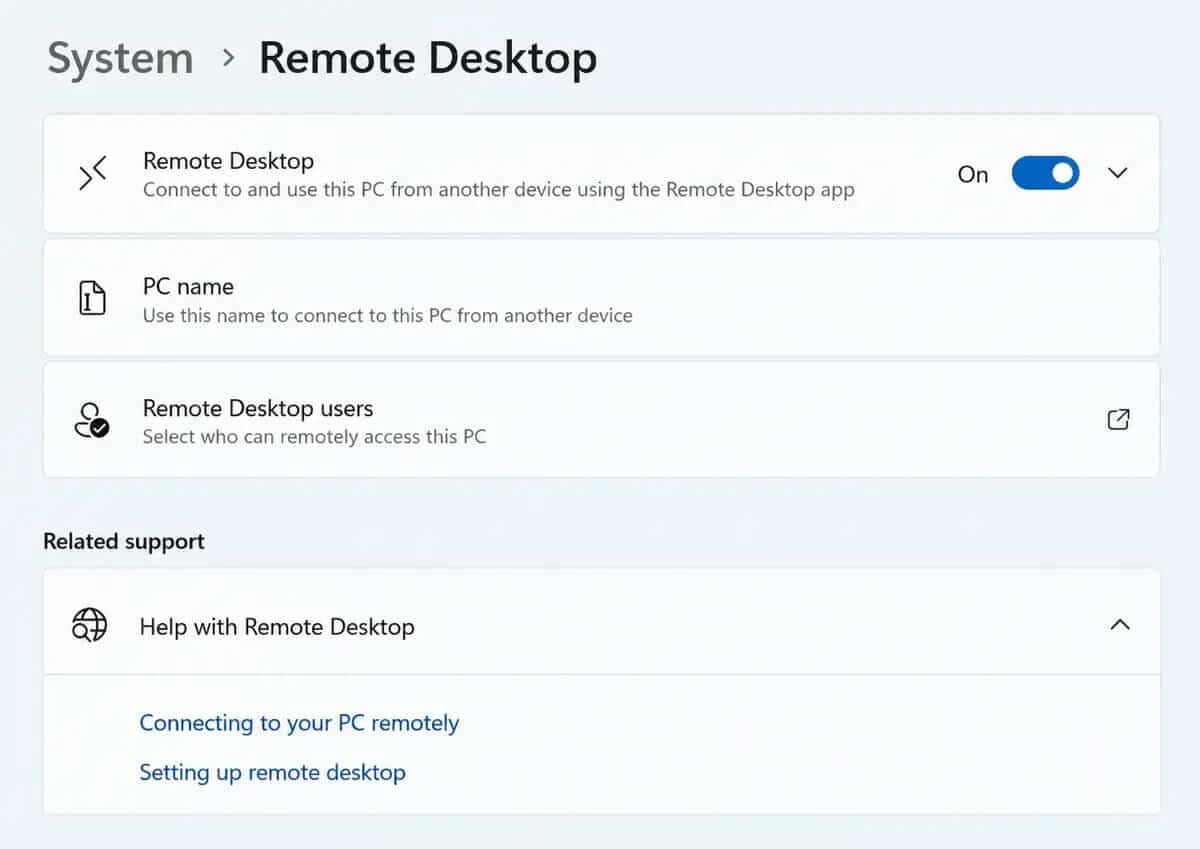Click the PC name document icon
This screenshot has width=1200, height=849.
[x=92, y=298]
